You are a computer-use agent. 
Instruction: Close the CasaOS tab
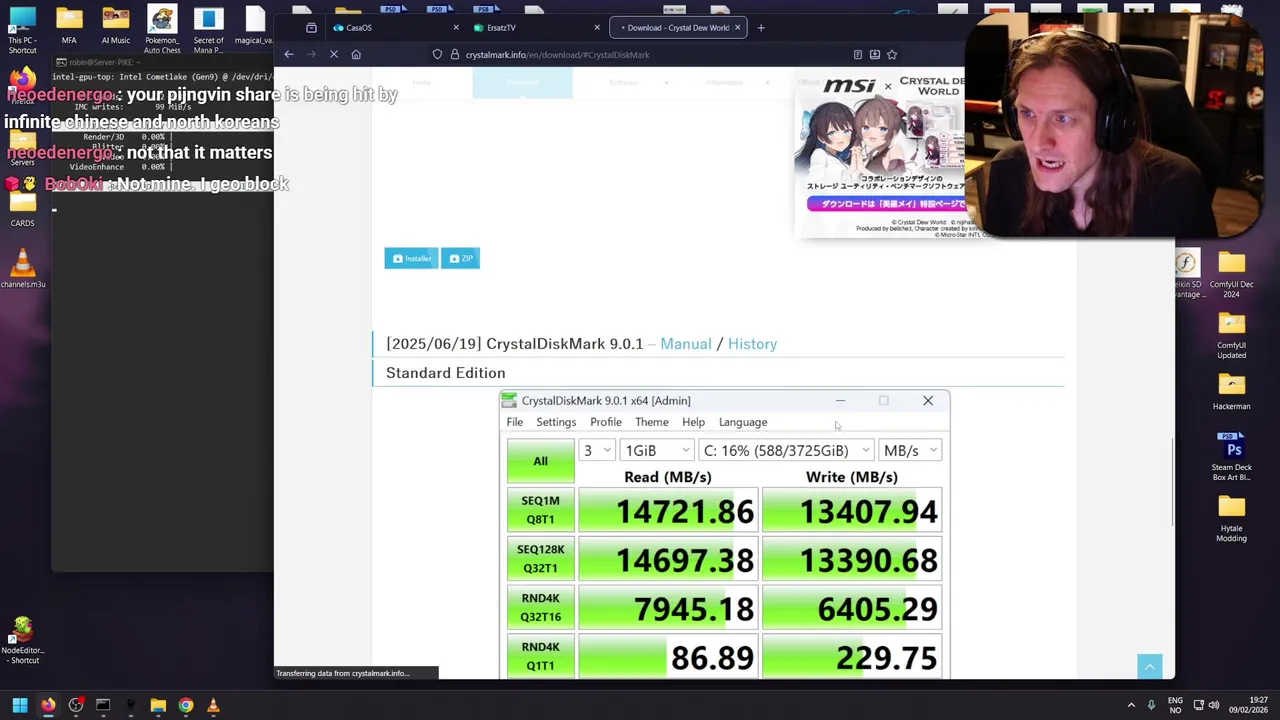pos(456,28)
